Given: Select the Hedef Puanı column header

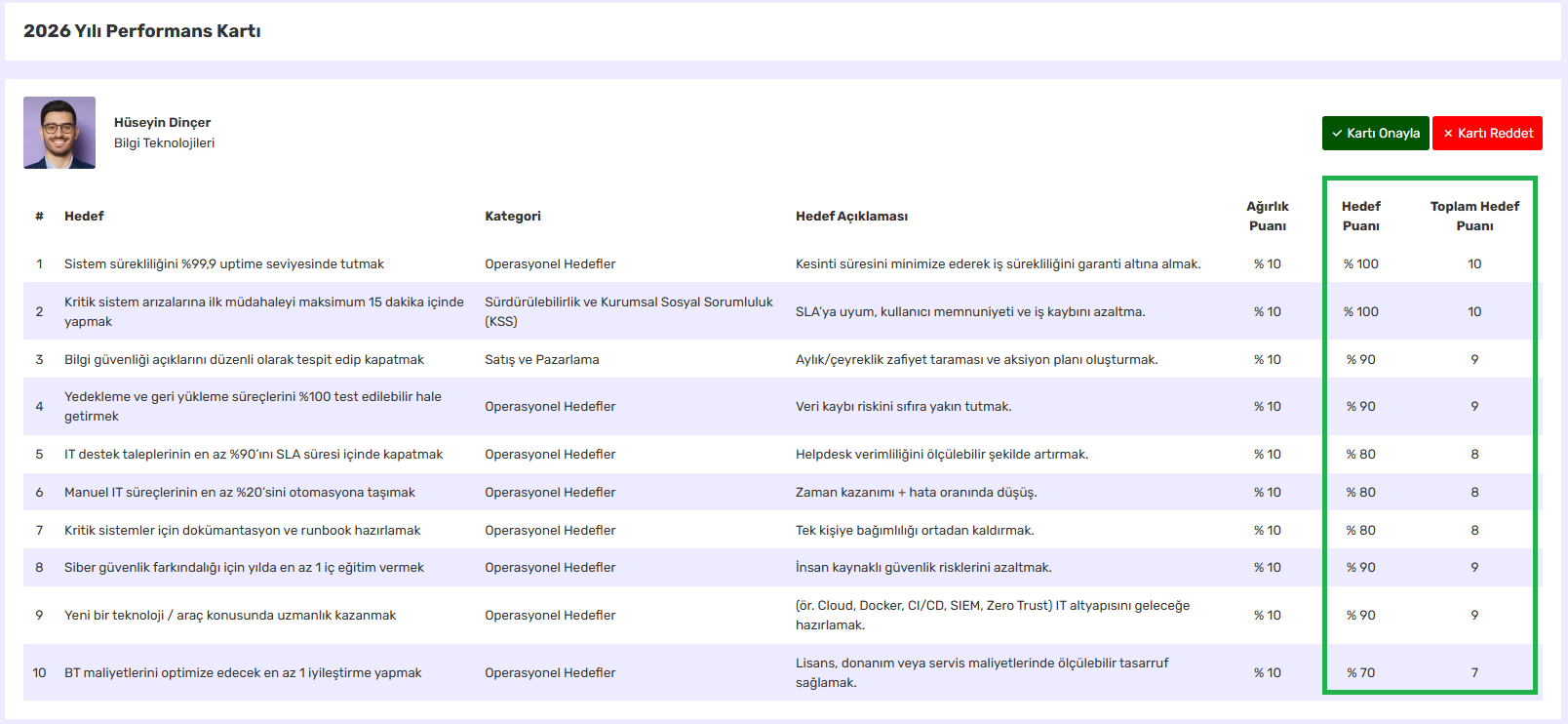Looking at the screenshot, I should [x=1360, y=217].
